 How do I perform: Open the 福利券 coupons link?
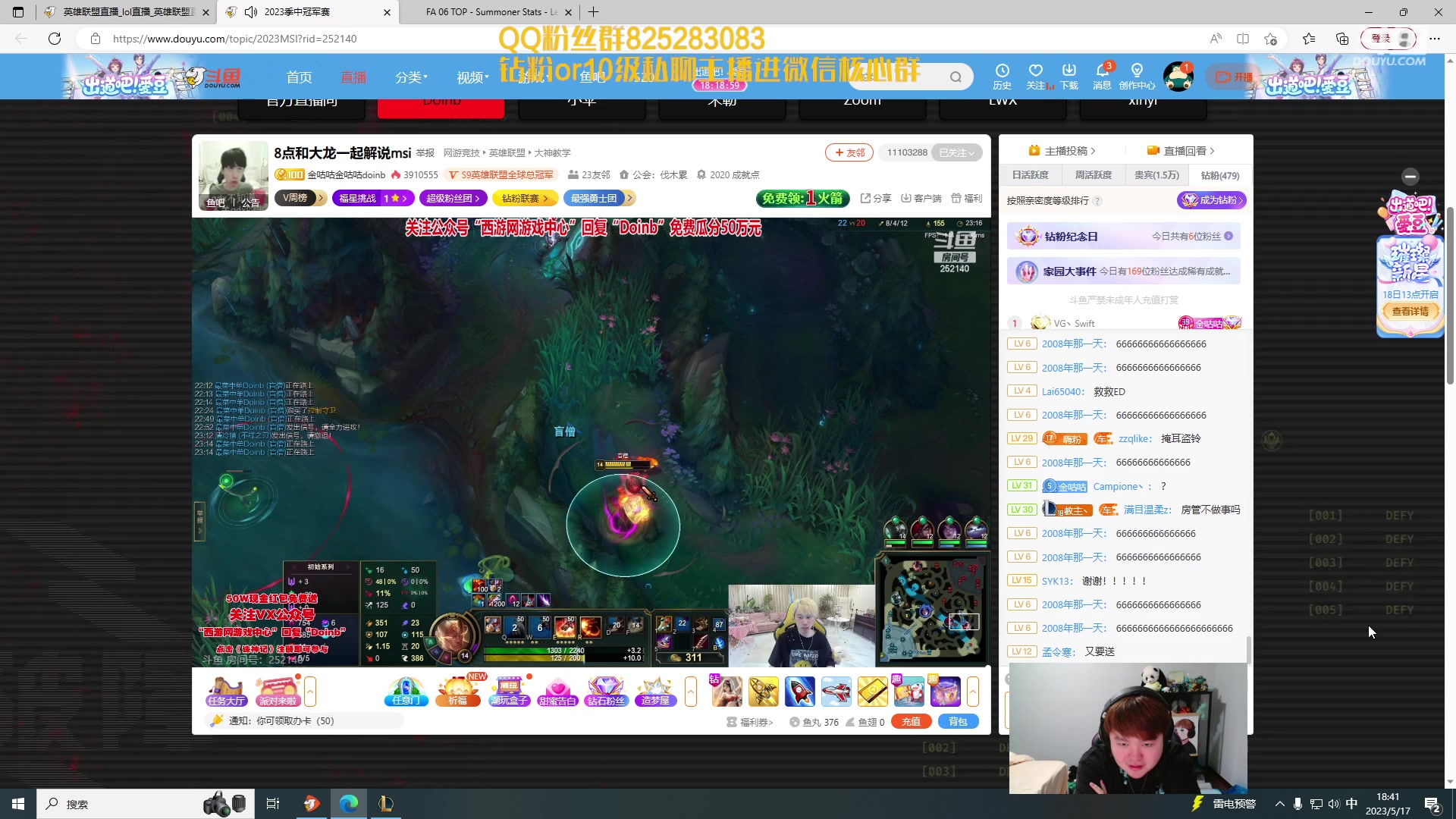[x=750, y=723]
